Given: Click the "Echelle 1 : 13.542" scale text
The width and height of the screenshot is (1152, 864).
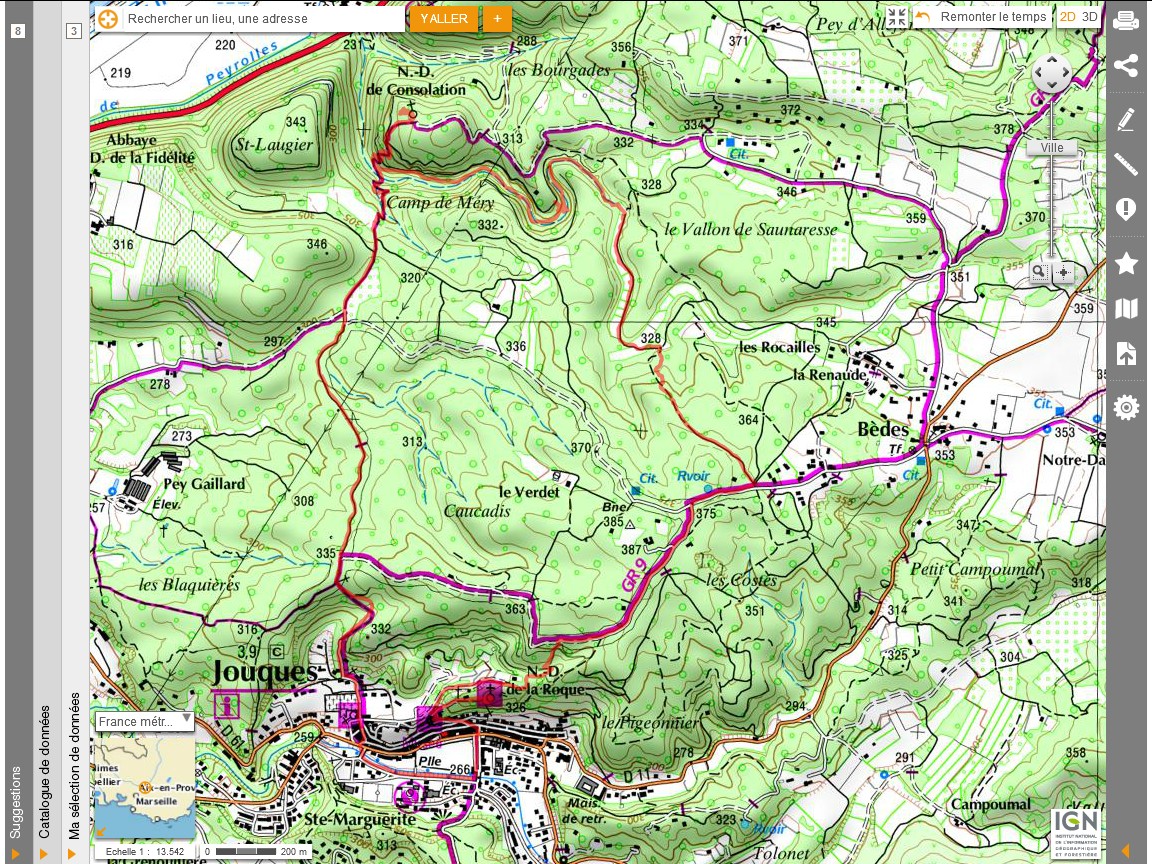Looking at the screenshot, I should pos(145,852).
